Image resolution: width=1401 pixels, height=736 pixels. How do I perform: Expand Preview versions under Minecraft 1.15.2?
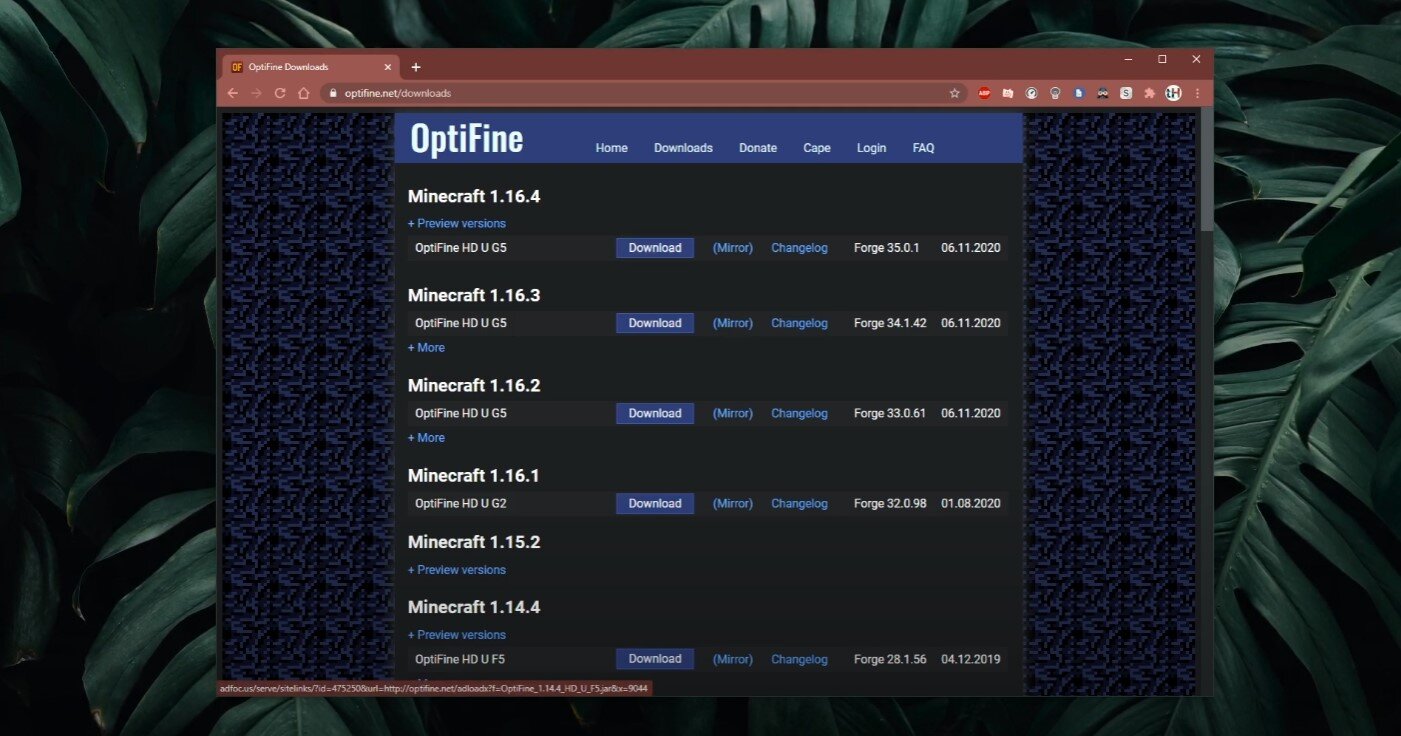[457, 570]
